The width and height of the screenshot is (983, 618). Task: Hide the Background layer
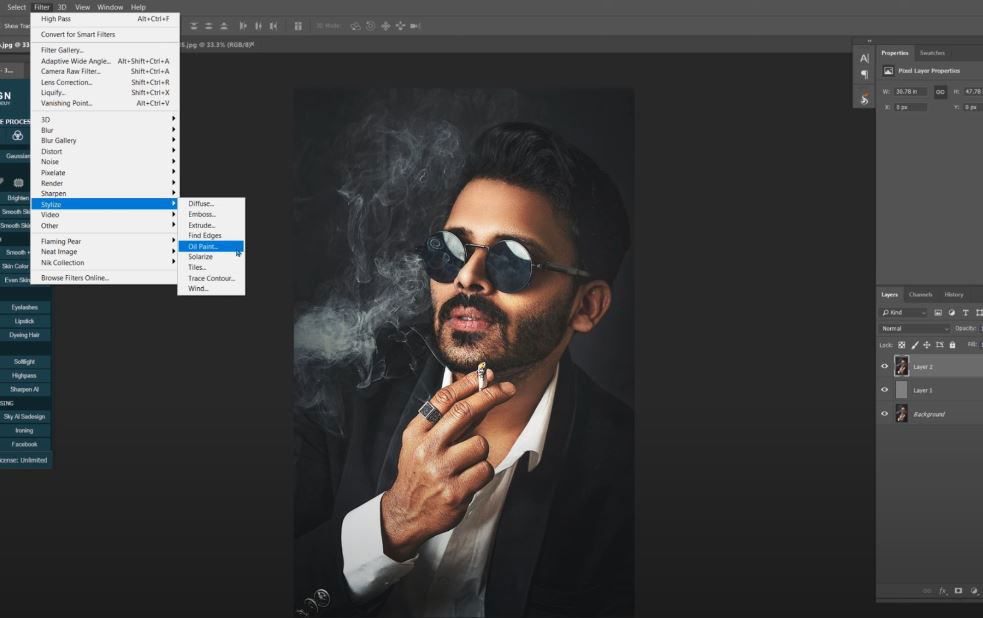pyautogui.click(x=884, y=414)
